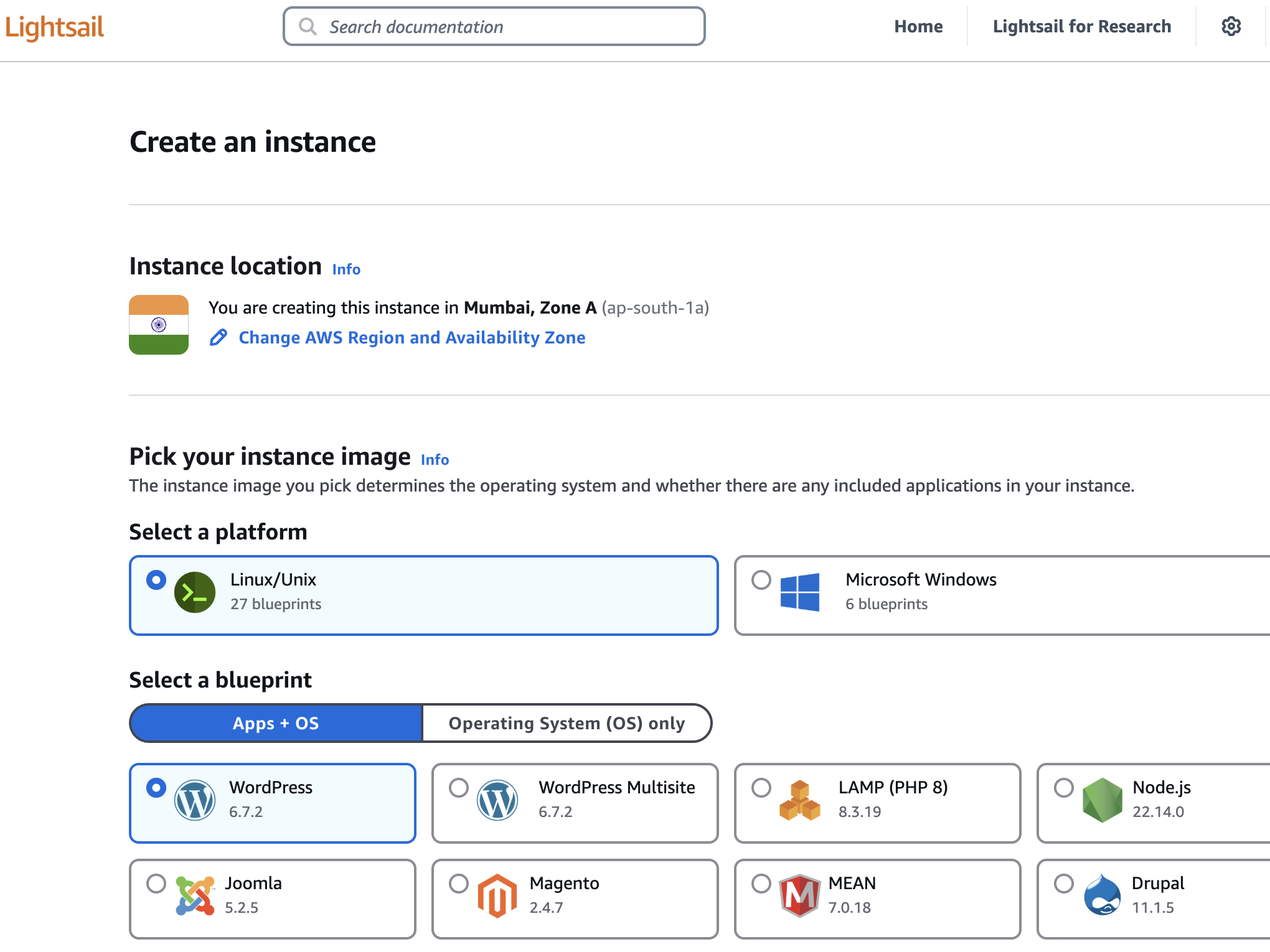Select the Joomla radio button
1270x952 pixels.
click(156, 884)
